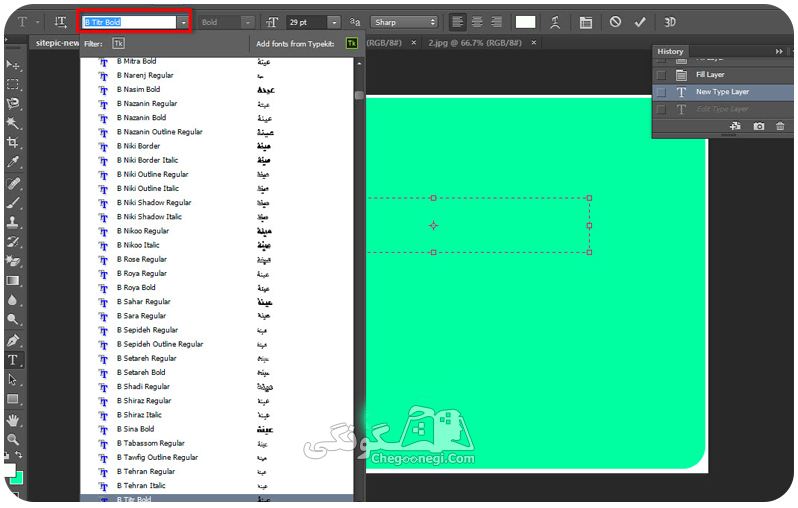Open the Sharp anti-aliasing dropdown
798x508 pixels.
405,22
